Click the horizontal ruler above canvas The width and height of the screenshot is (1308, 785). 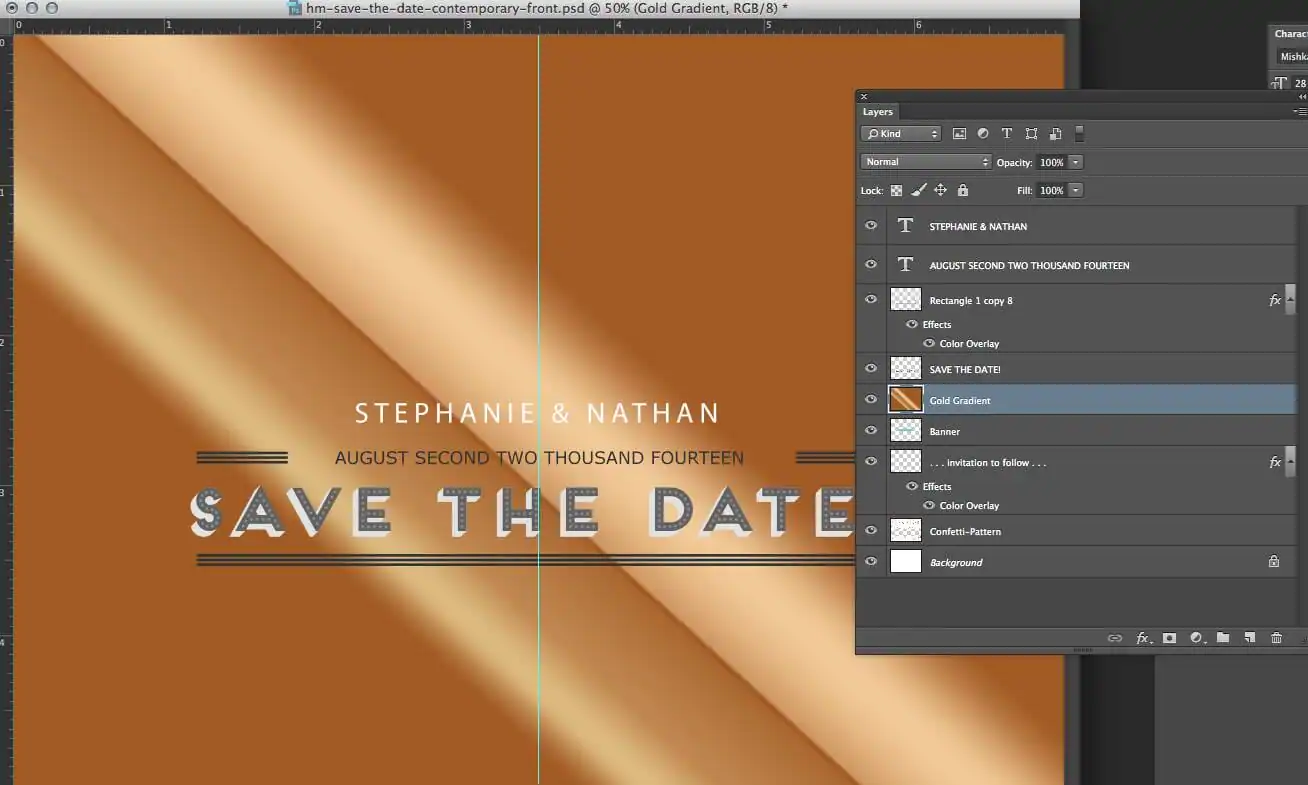(538, 26)
